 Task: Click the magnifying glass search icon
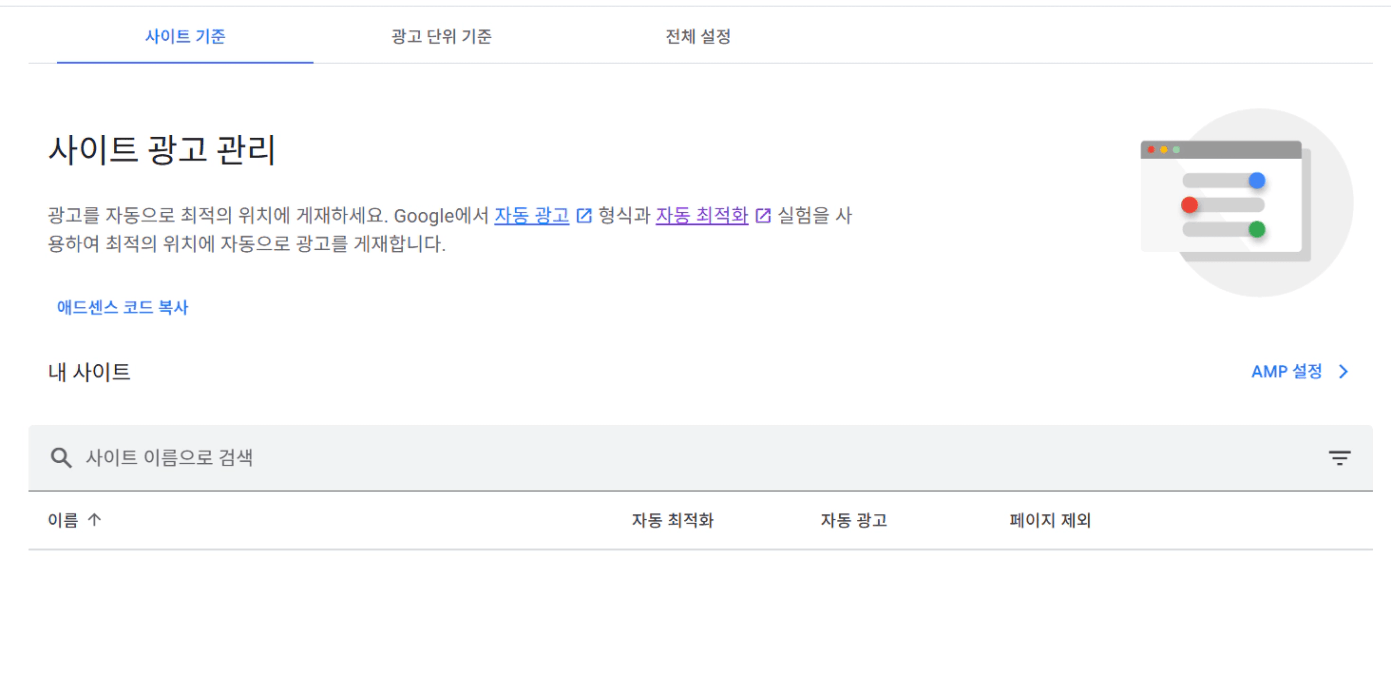[61, 458]
